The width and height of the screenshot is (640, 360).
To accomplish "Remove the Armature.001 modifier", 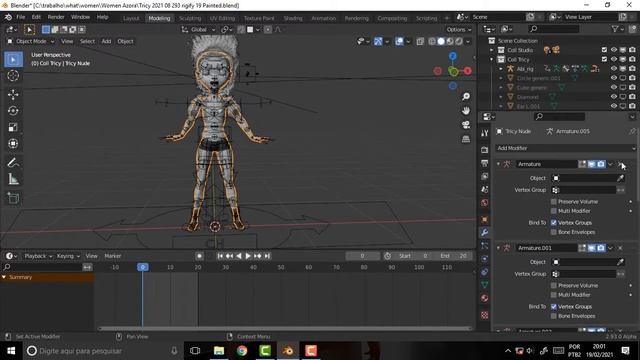I will coord(620,248).
